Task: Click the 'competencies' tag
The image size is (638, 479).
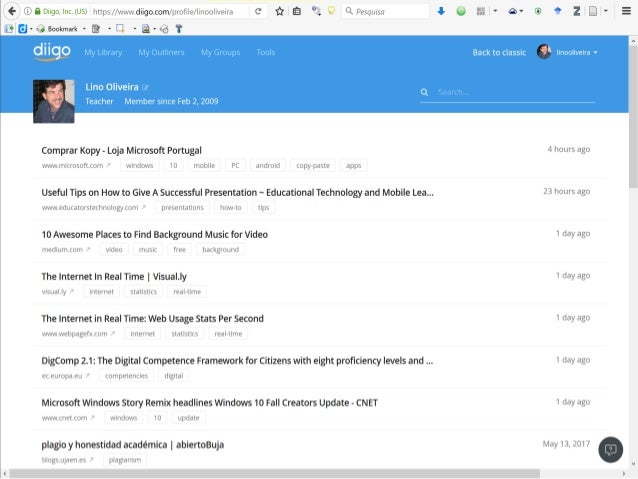Action: tap(127, 376)
